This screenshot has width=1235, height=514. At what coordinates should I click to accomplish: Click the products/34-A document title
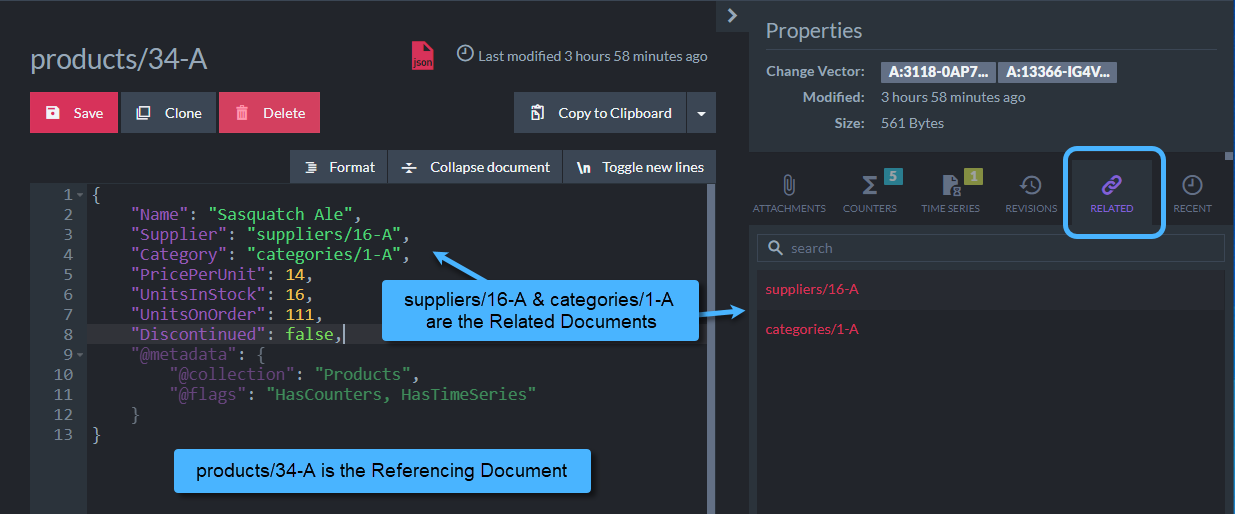119,59
